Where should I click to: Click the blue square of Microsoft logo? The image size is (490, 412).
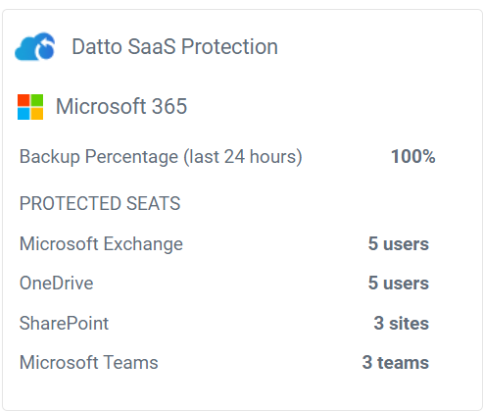[x=23, y=114]
